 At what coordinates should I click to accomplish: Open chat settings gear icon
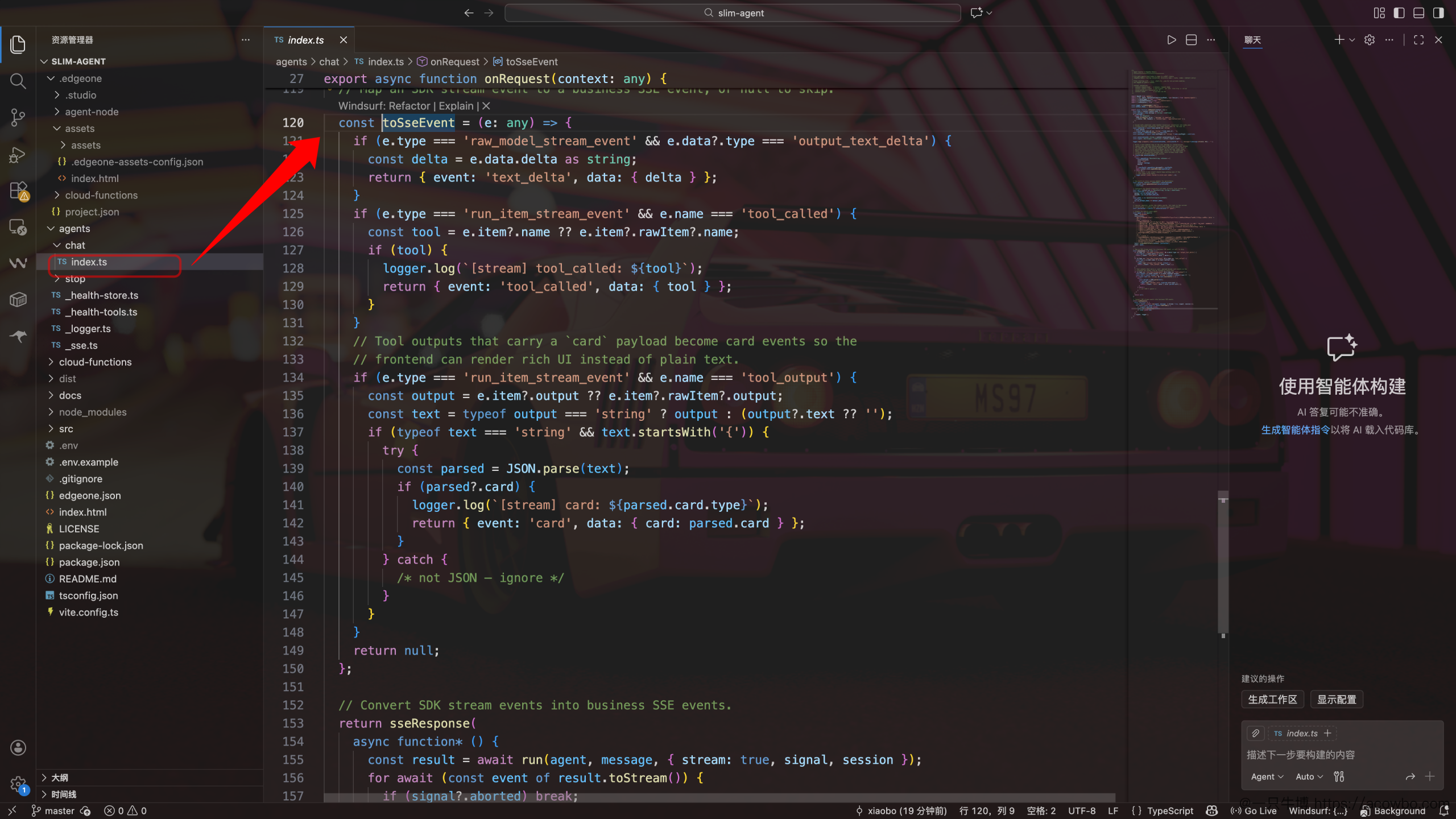(1370, 40)
